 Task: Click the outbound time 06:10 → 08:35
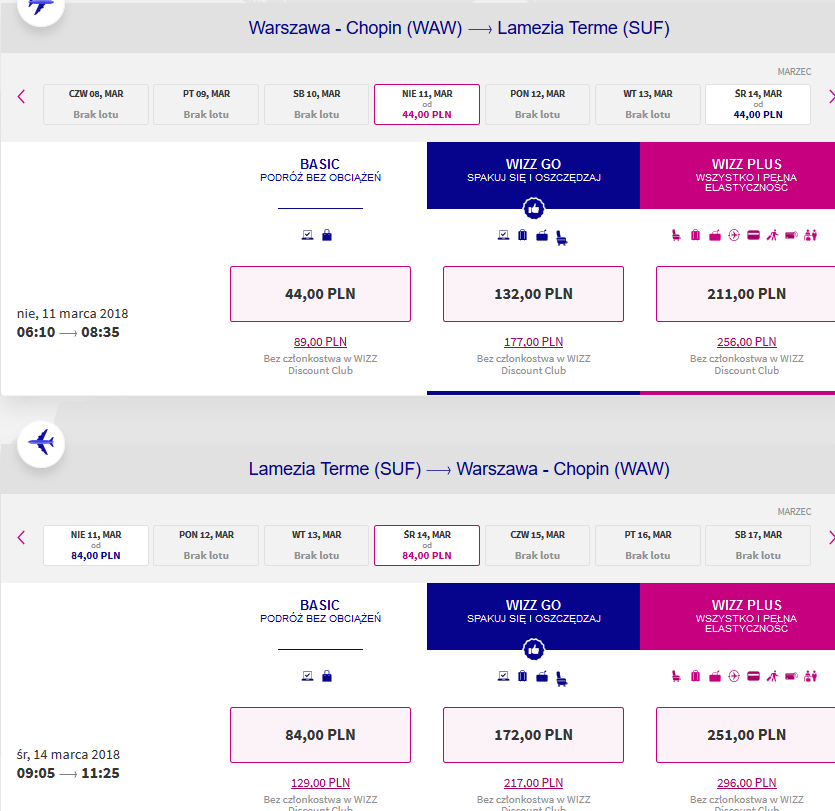click(68, 332)
